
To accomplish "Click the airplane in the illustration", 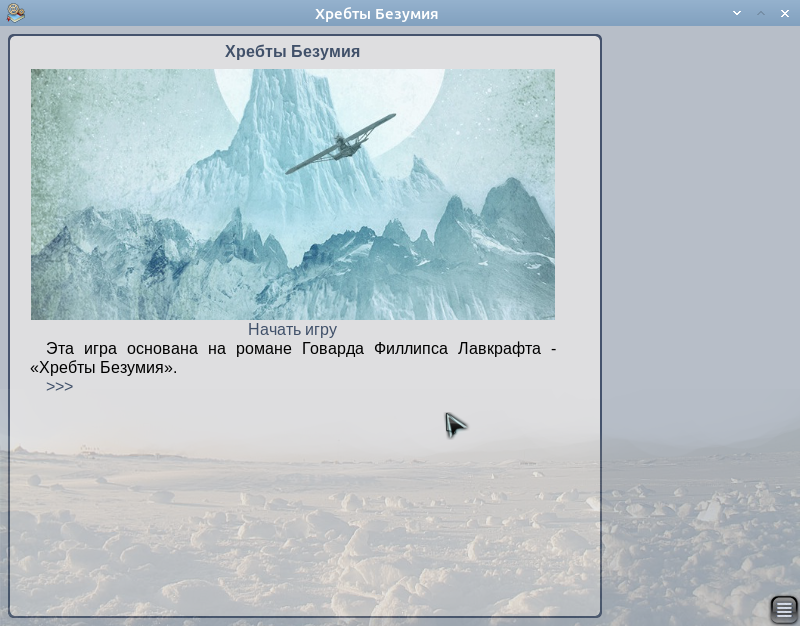I will coord(342,144).
